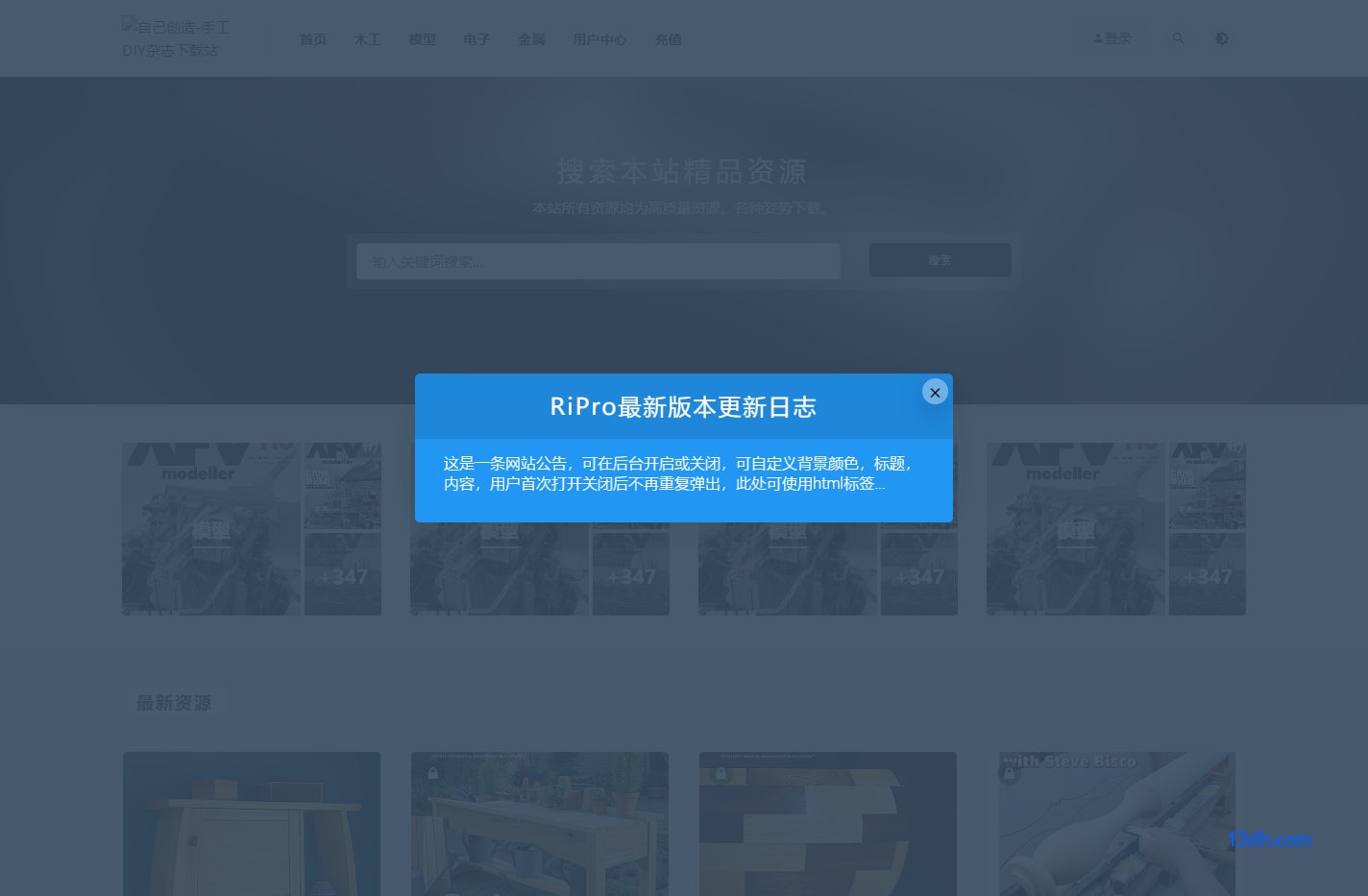The image size is (1368, 896).
Task: Open the 充值 menu item
Action: point(668,39)
